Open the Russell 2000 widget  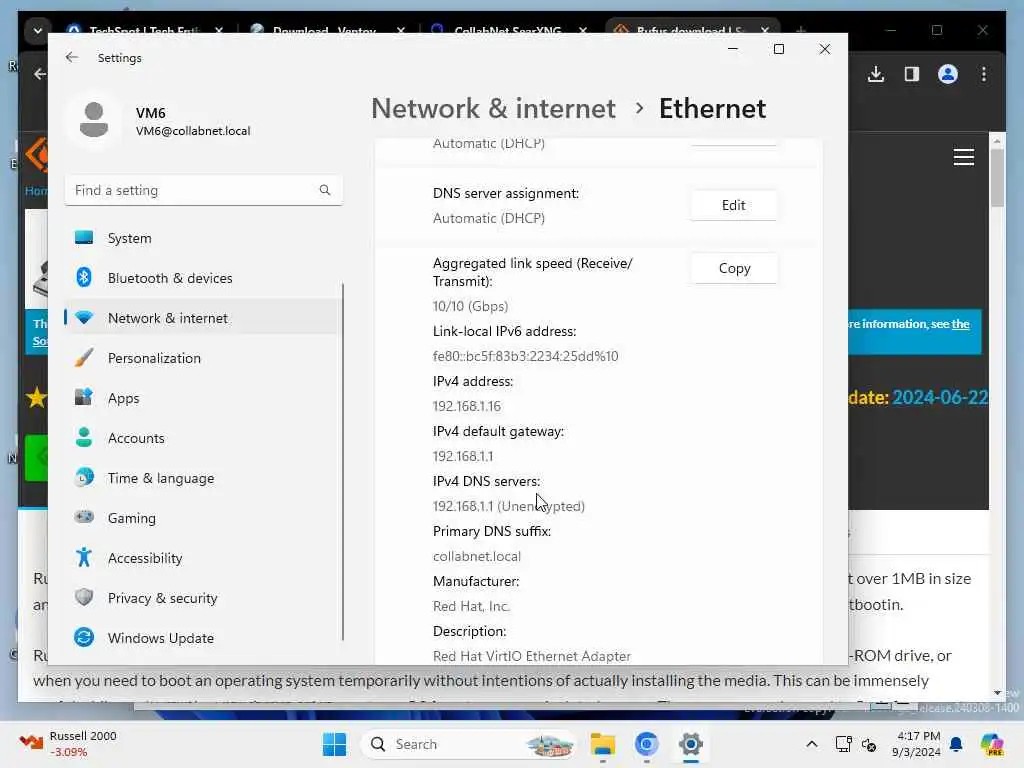pyautogui.click(x=68, y=744)
